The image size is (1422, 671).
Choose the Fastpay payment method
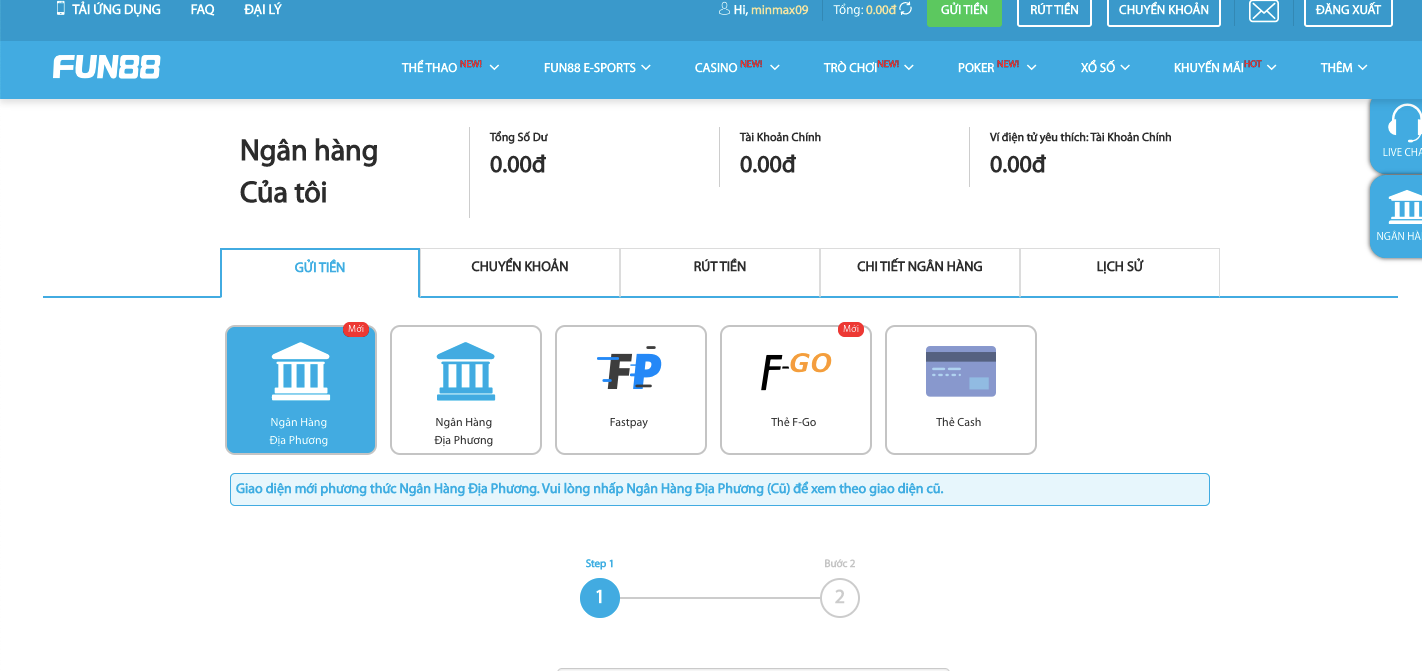[x=631, y=390]
